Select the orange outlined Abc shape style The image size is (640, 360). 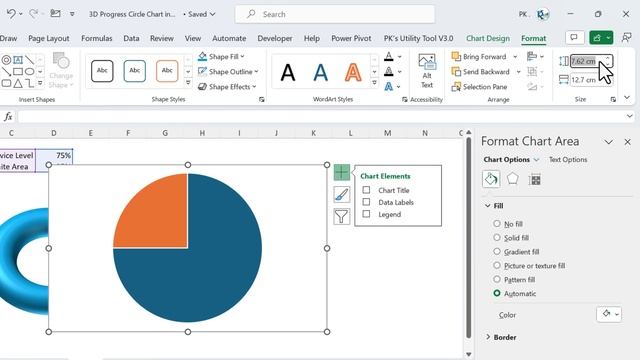(167, 71)
